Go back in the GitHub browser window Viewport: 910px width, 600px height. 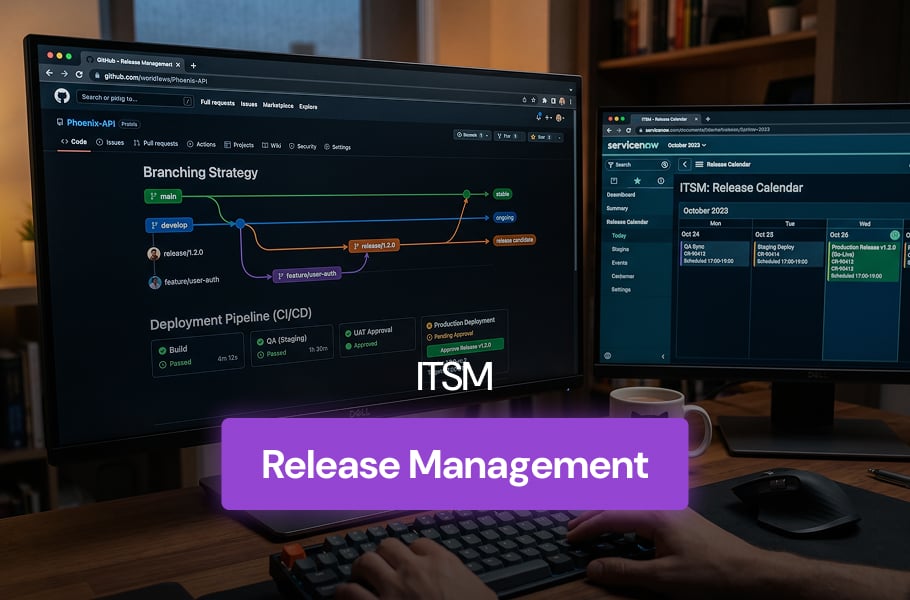pyautogui.click(x=49, y=73)
